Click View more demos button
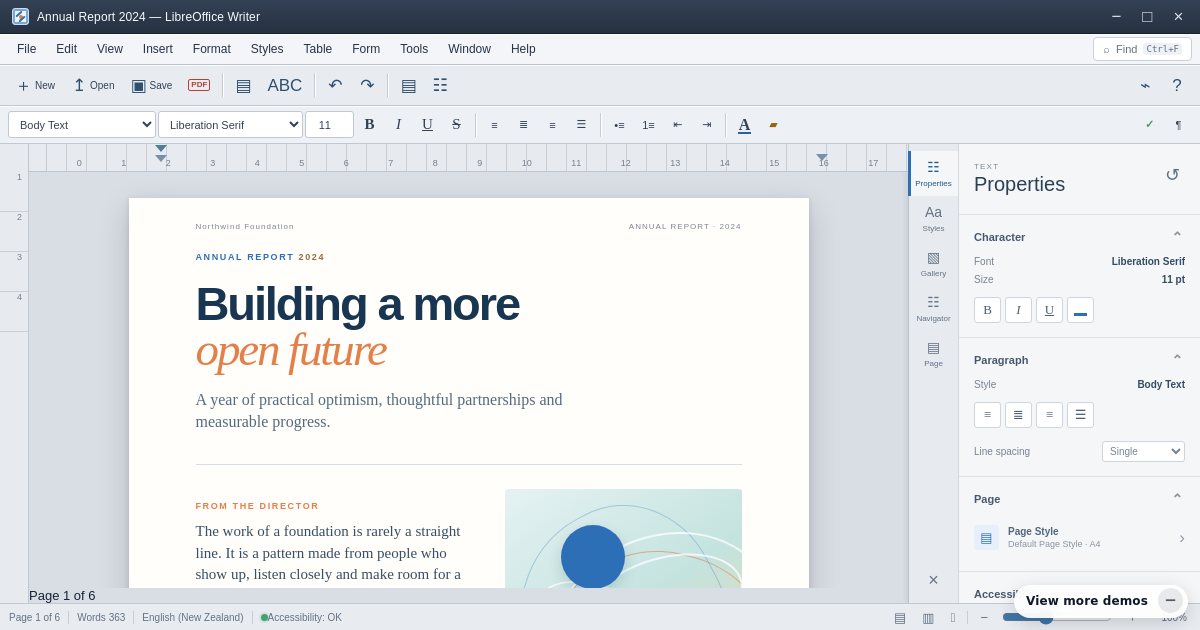 click(1087, 600)
